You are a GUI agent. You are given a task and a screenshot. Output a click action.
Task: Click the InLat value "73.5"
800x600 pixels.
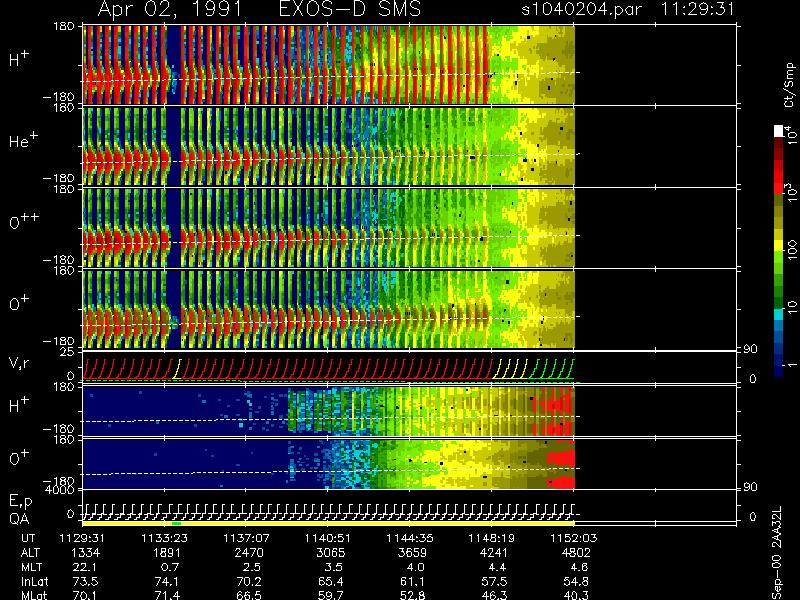pos(86,582)
